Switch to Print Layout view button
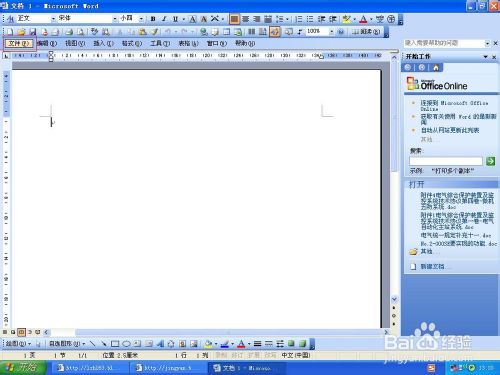The height and width of the screenshot is (375, 500). tap(21, 332)
